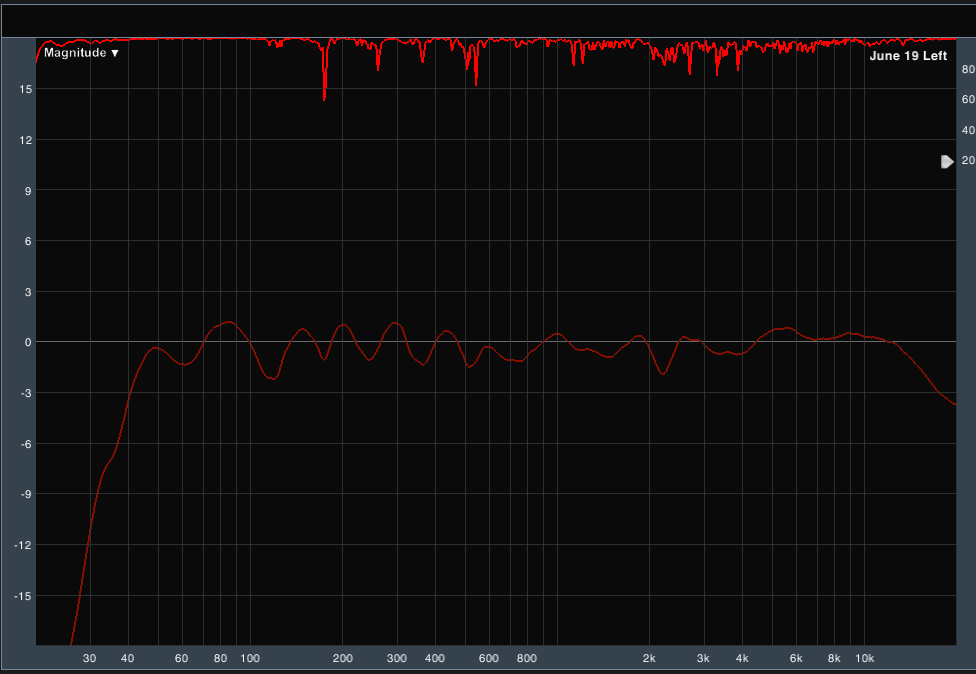Screen dimensions: 976x674
Task: Click the -15 dB label on magnitude axis
Action: coord(23,596)
